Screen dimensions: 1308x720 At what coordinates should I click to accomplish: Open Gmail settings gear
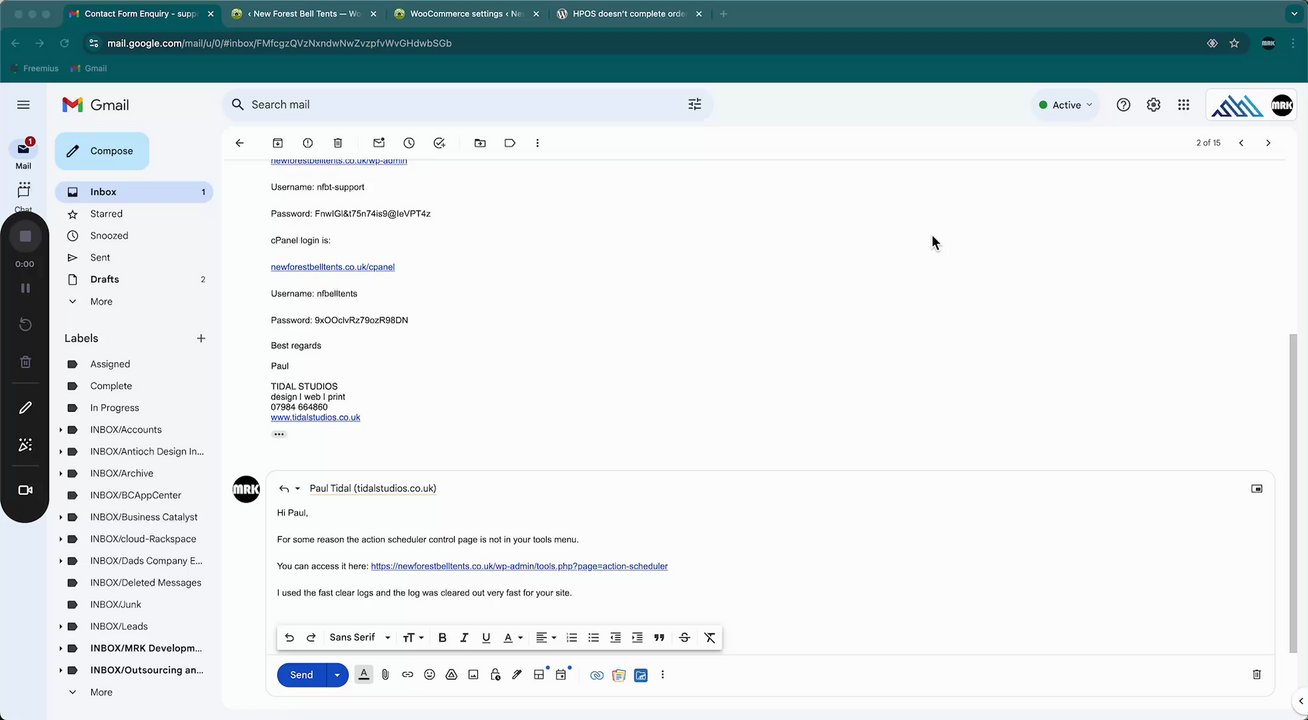click(x=1153, y=105)
